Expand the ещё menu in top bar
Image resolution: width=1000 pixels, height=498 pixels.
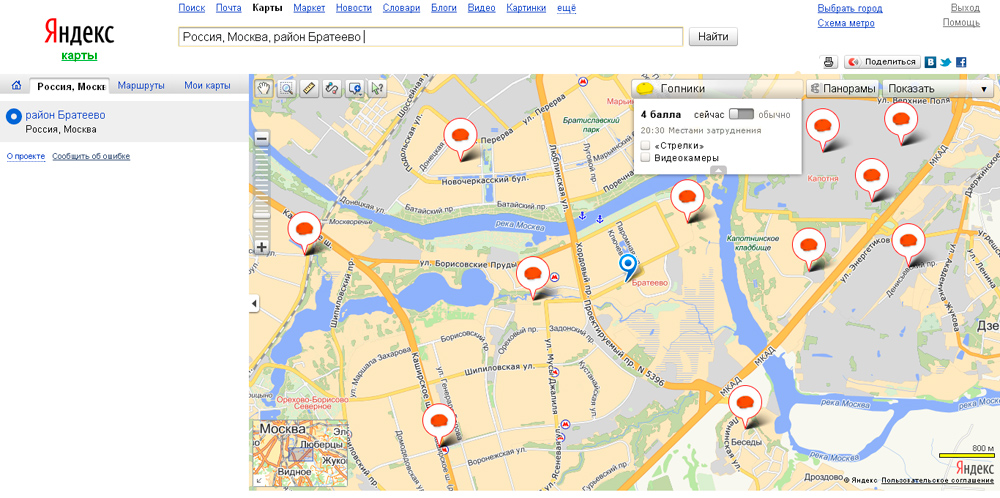(x=566, y=8)
